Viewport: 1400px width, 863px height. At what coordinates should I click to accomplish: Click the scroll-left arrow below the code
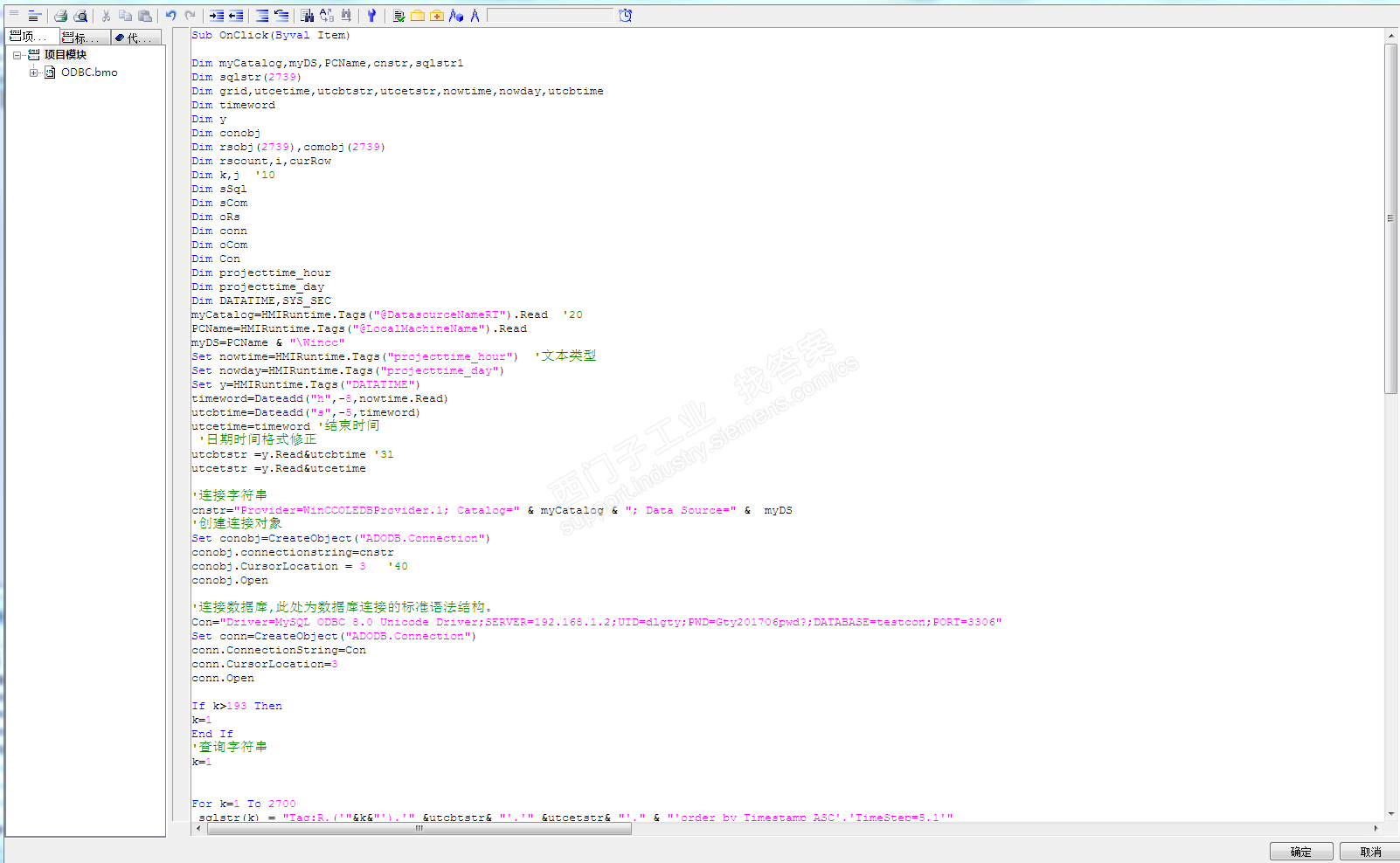pyautogui.click(x=198, y=829)
